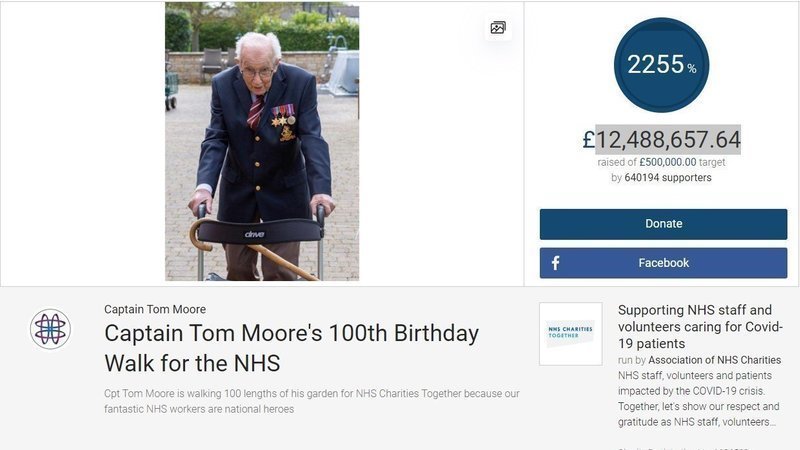Select the 'Captain Tom Moore' fundraiser name
800x450 pixels.
tap(155, 309)
